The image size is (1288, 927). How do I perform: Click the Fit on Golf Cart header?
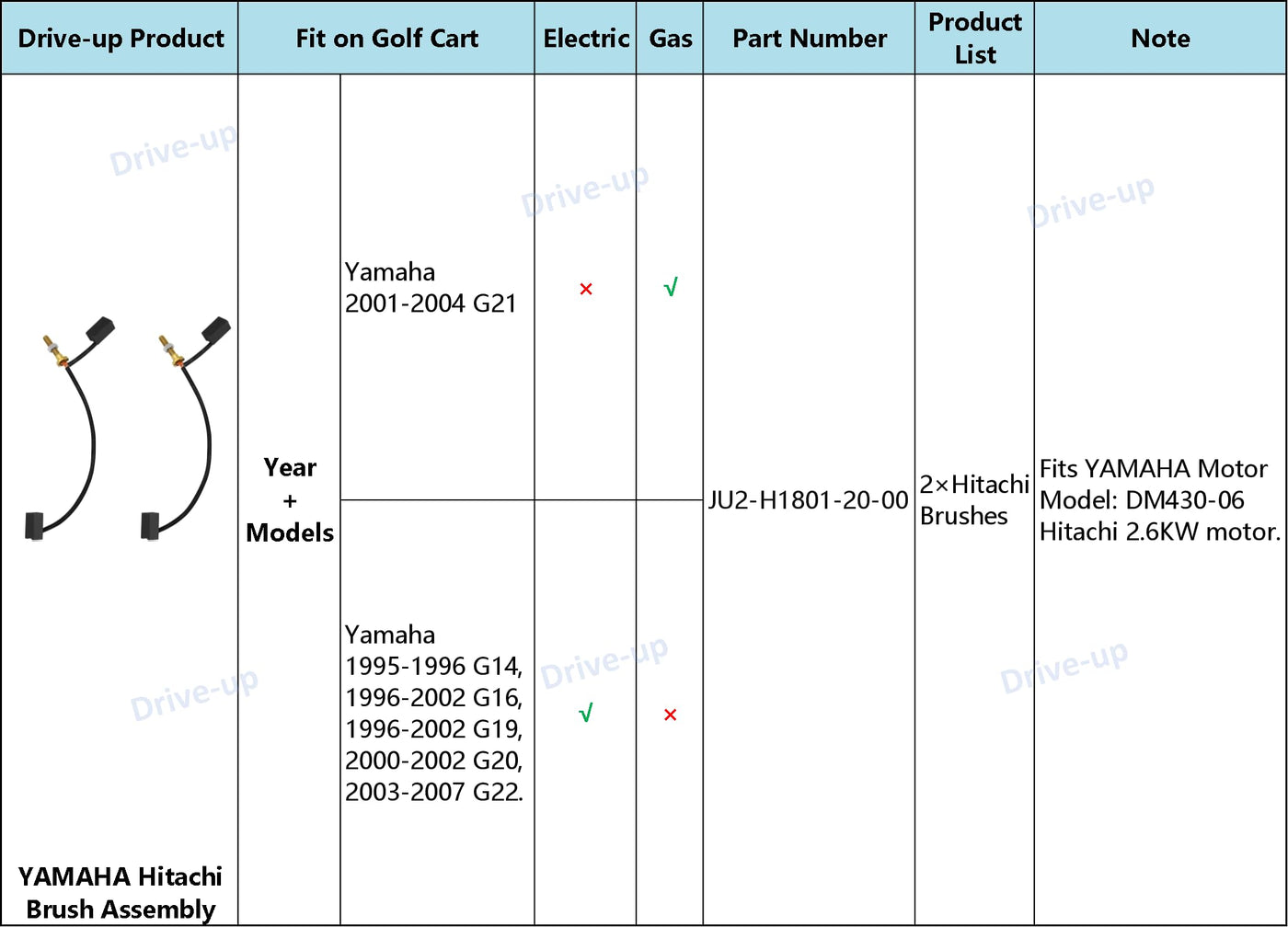[386, 39]
